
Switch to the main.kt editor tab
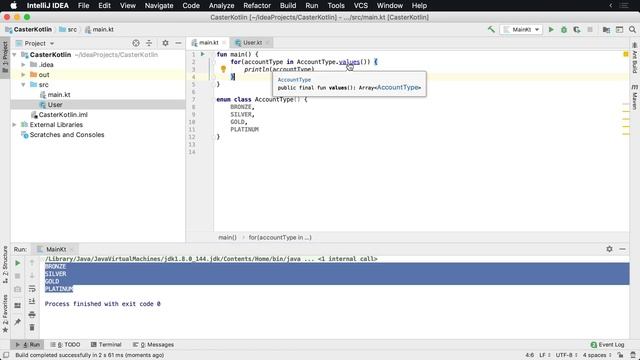click(x=209, y=42)
